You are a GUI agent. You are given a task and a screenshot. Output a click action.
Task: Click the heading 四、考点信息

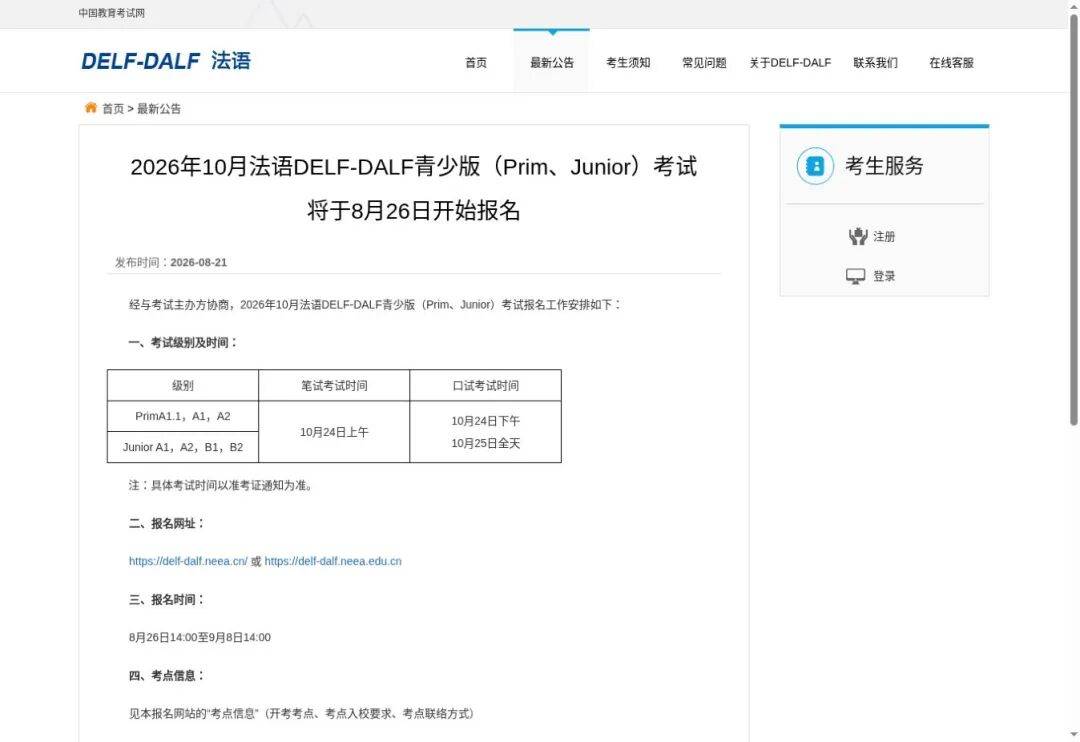tap(167, 676)
